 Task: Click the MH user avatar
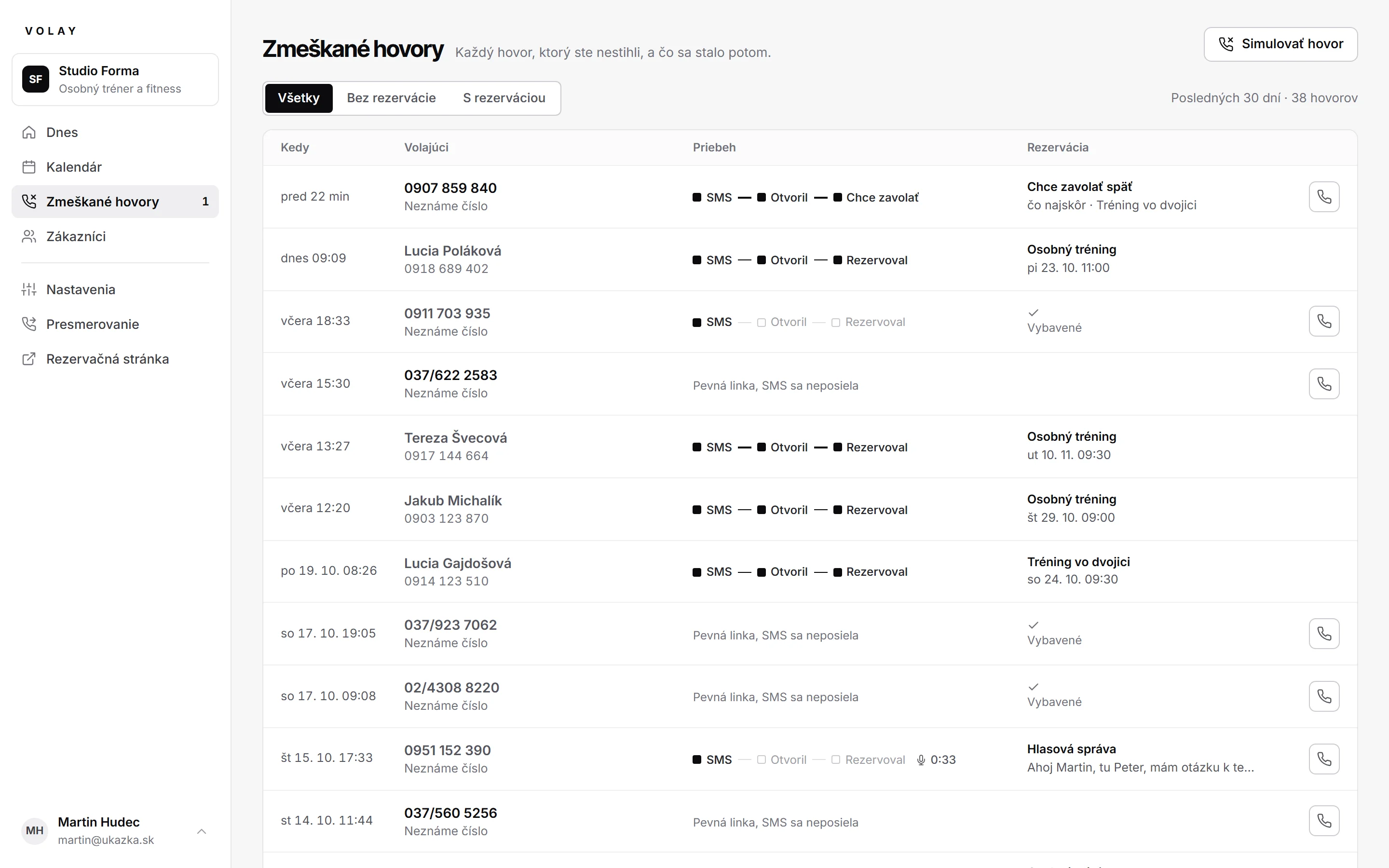(x=34, y=831)
